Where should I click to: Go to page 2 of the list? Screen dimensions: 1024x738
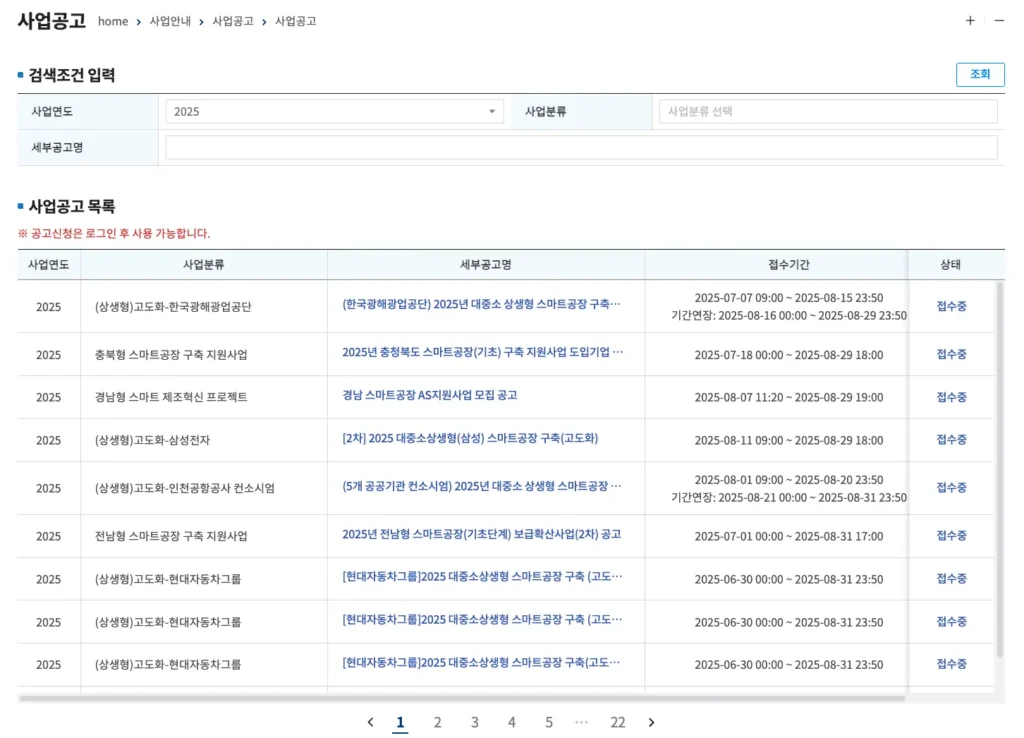pos(438,722)
